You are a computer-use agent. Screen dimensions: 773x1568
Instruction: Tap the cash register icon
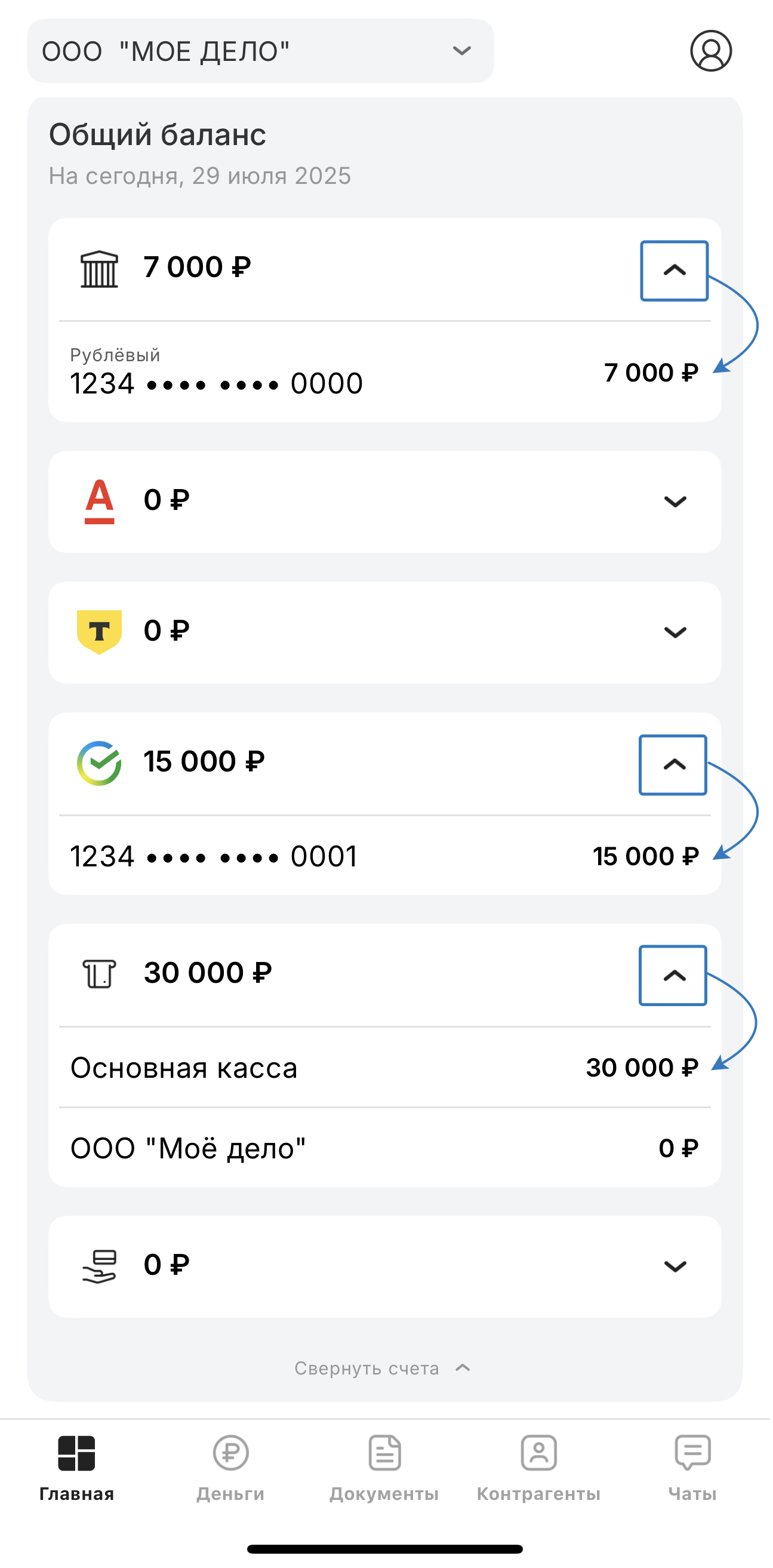click(x=99, y=973)
